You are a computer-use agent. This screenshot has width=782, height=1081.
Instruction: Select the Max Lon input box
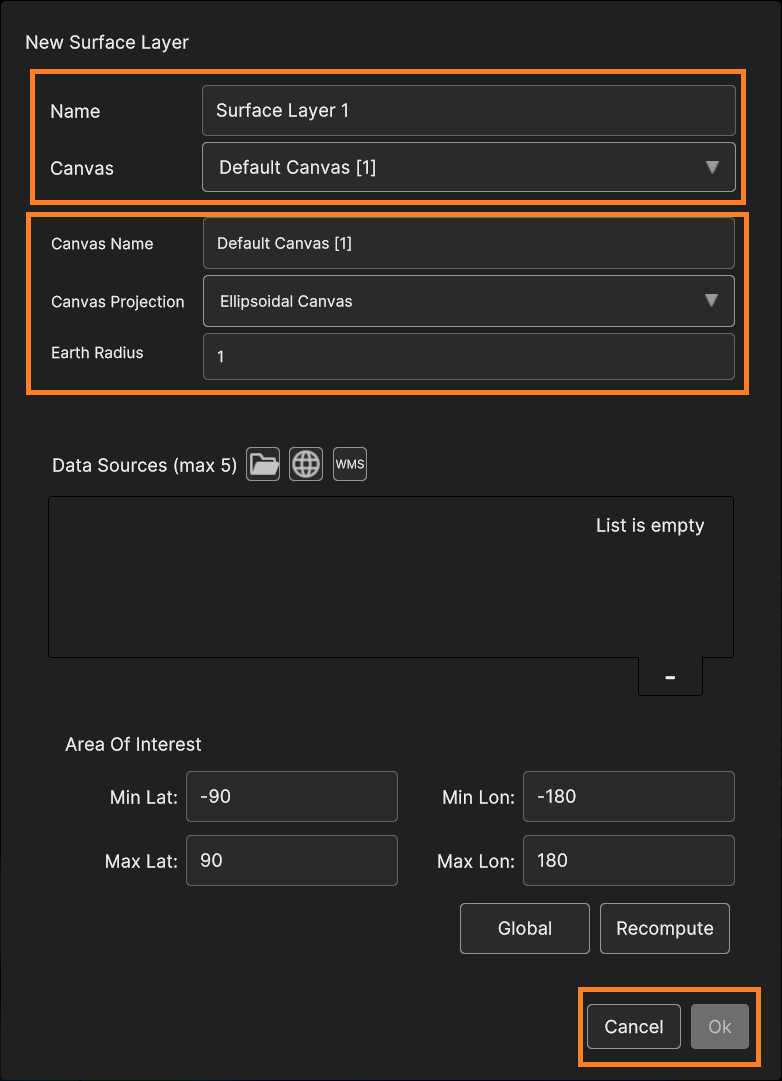pos(628,860)
